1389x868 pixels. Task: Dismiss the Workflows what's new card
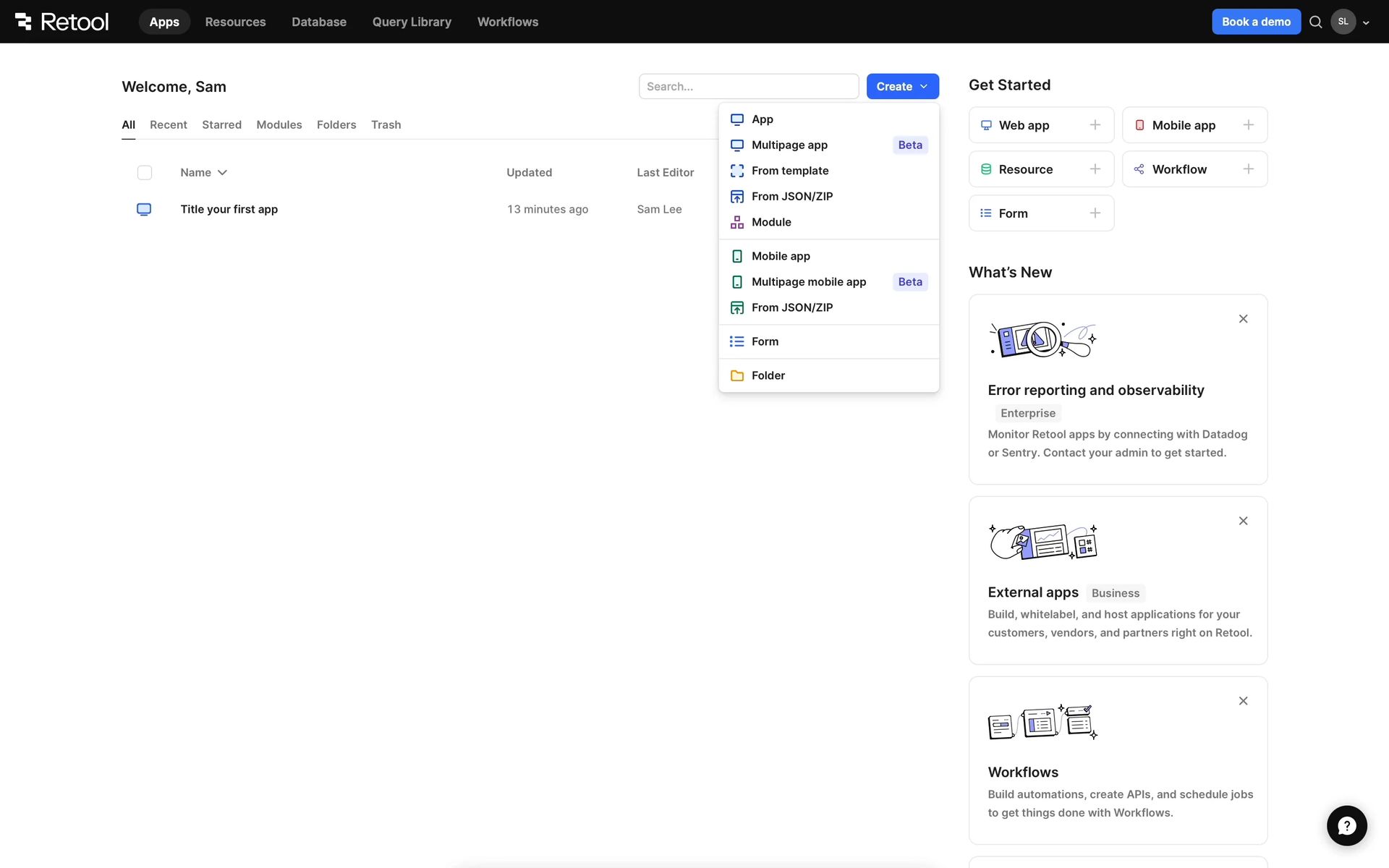(x=1243, y=701)
